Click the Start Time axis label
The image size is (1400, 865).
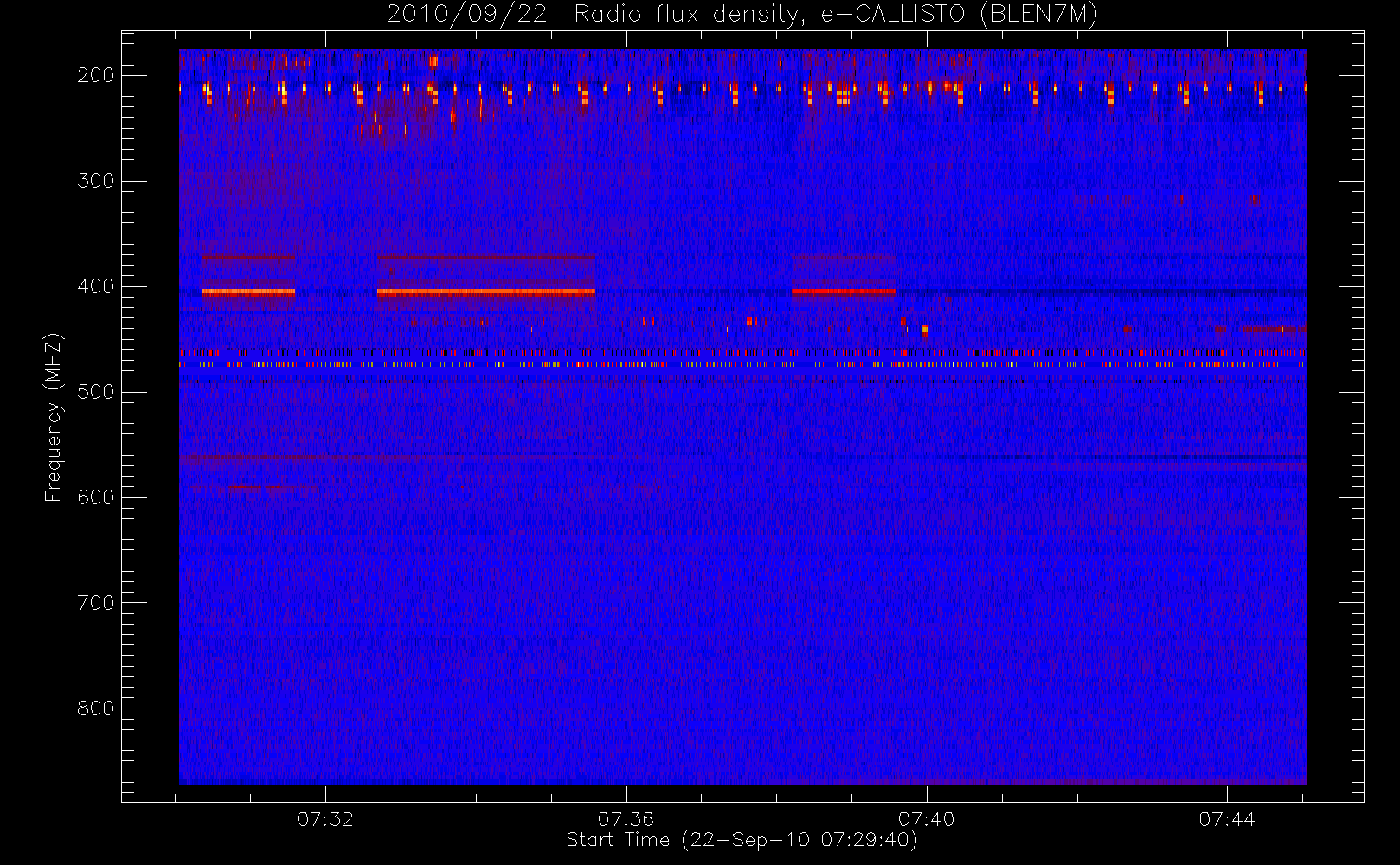pos(742,840)
